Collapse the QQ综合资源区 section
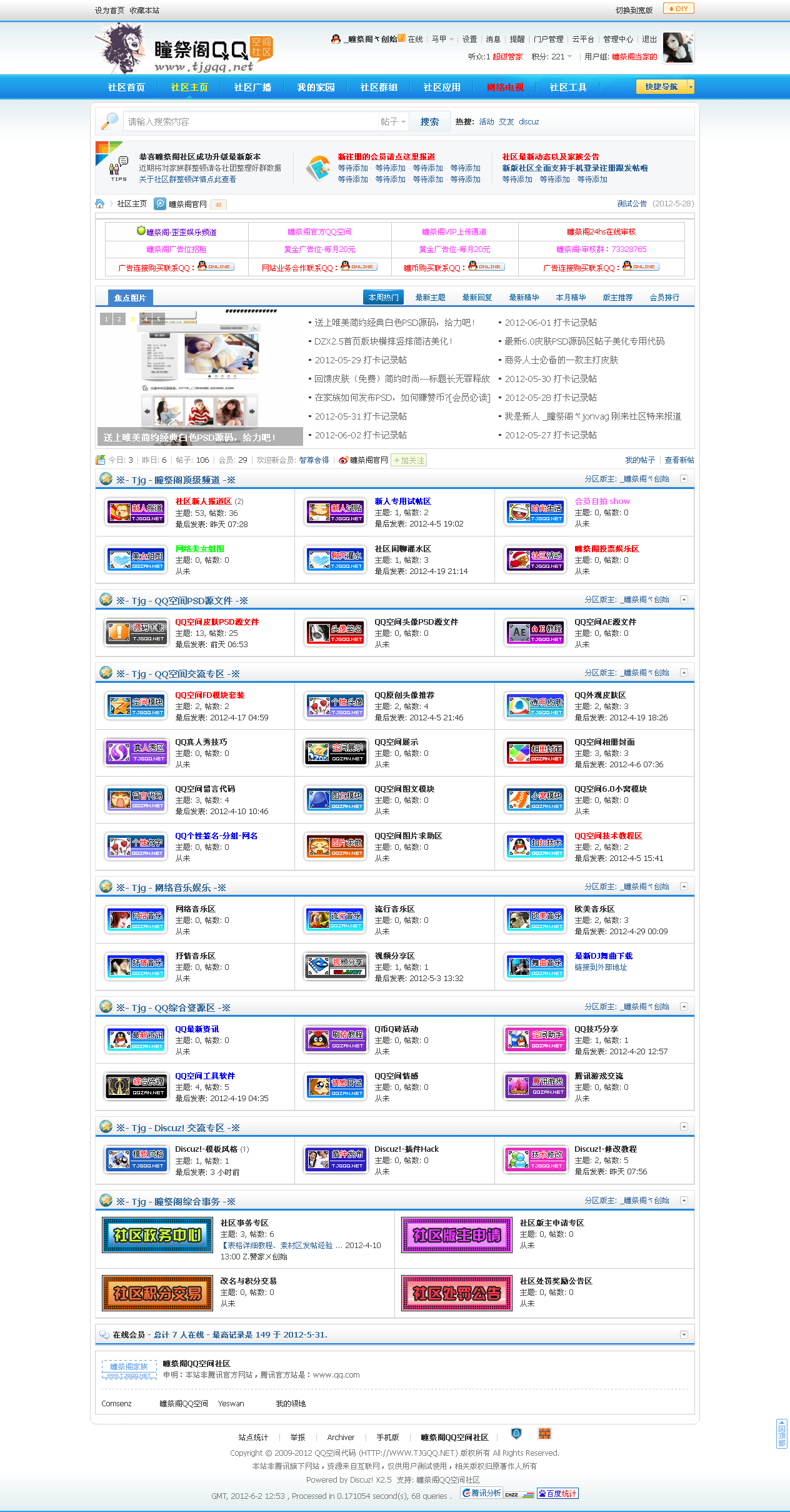 click(x=684, y=1007)
